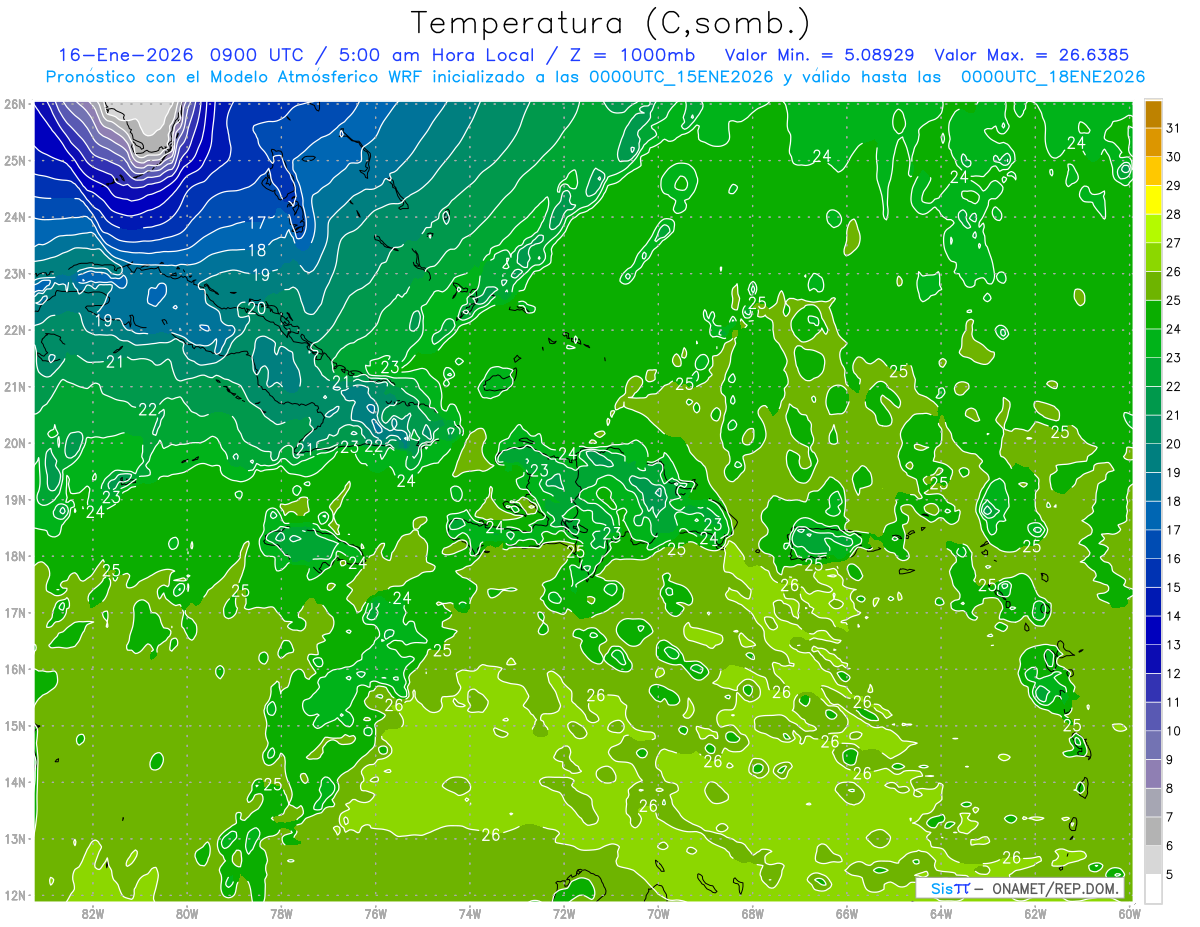Click the '76W' longitude axis label
This screenshot has height=927, width=1200.
coord(375,913)
